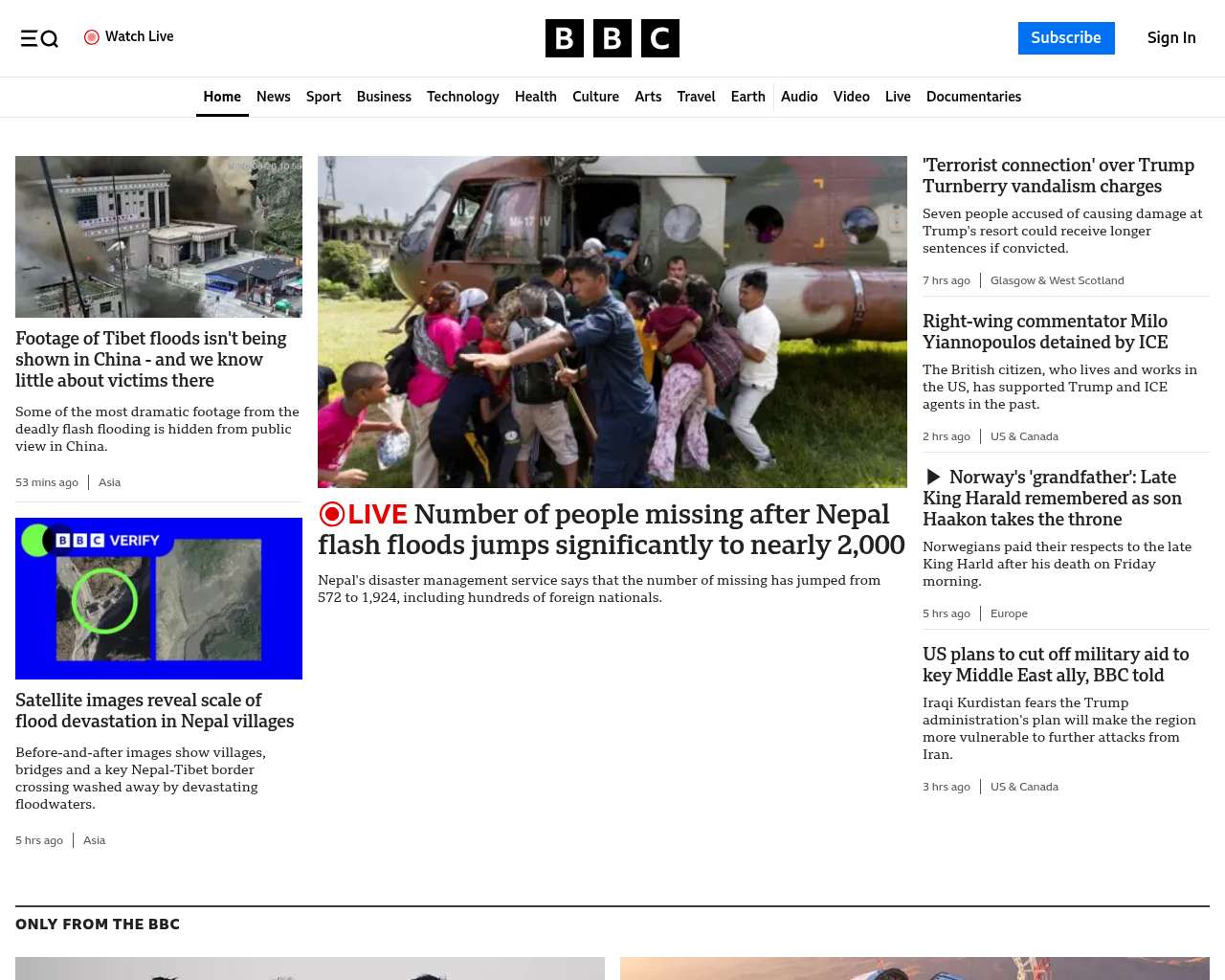The width and height of the screenshot is (1225, 980).
Task: Click '3 hrs ago' timestamp
Action: coord(947,787)
